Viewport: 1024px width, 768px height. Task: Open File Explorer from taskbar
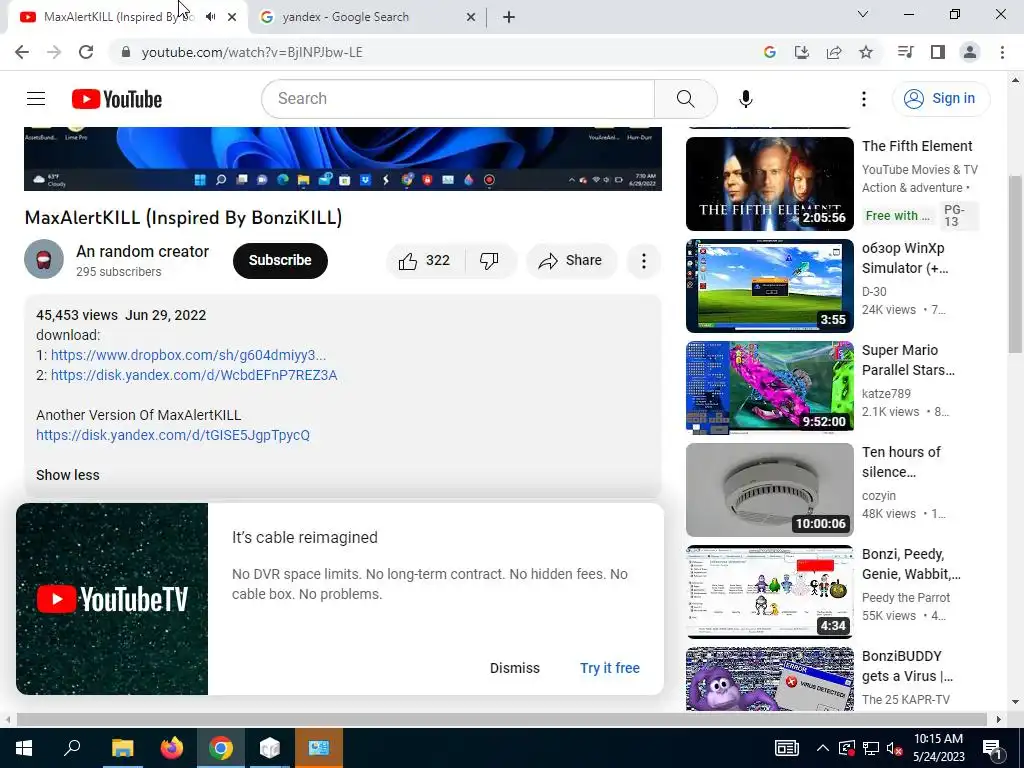122,748
